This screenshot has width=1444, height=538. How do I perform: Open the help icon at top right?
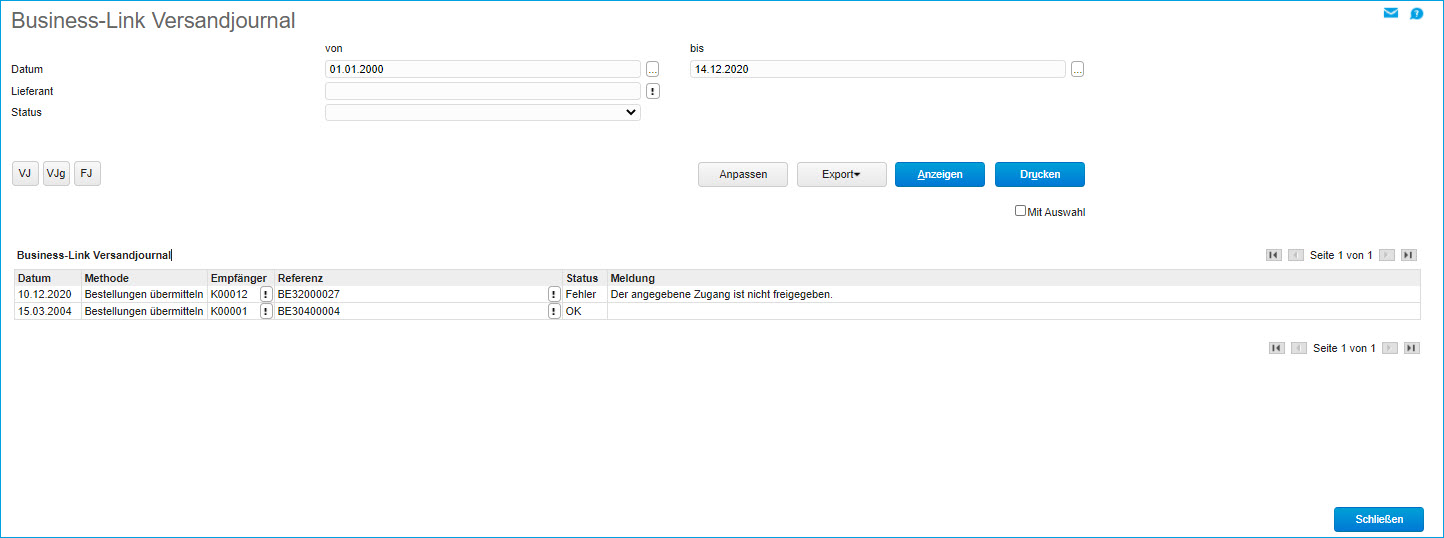click(1416, 14)
